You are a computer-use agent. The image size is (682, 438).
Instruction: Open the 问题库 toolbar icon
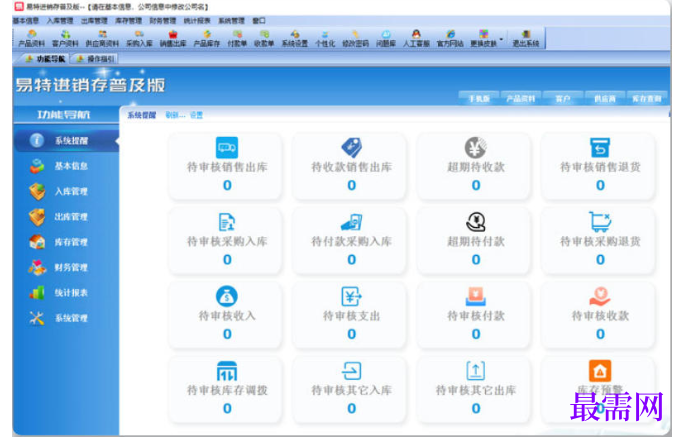(386, 39)
